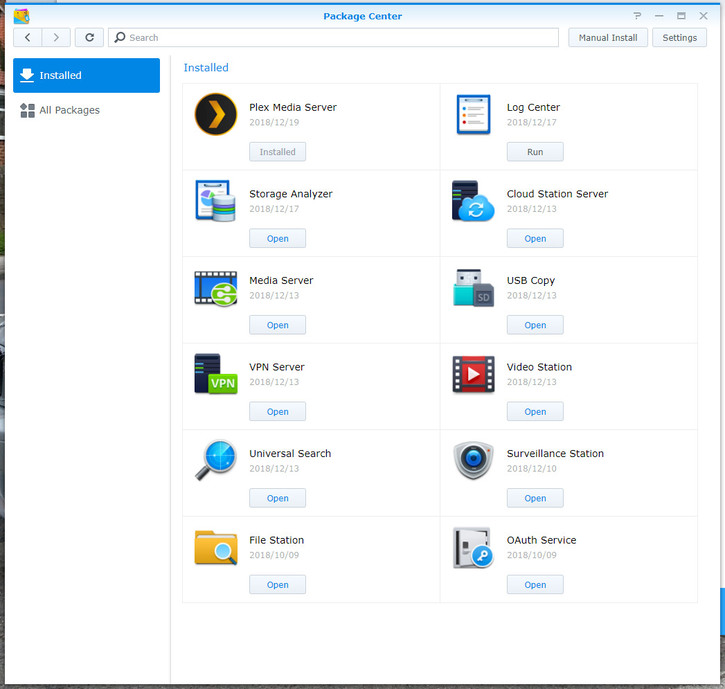Click the Installed button under Plex Media Server
The image size is (725, 689).
coord(277,152)
